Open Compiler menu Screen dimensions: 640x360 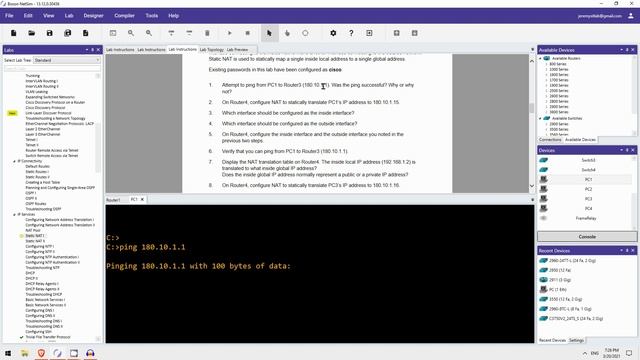tap(124, 16)
